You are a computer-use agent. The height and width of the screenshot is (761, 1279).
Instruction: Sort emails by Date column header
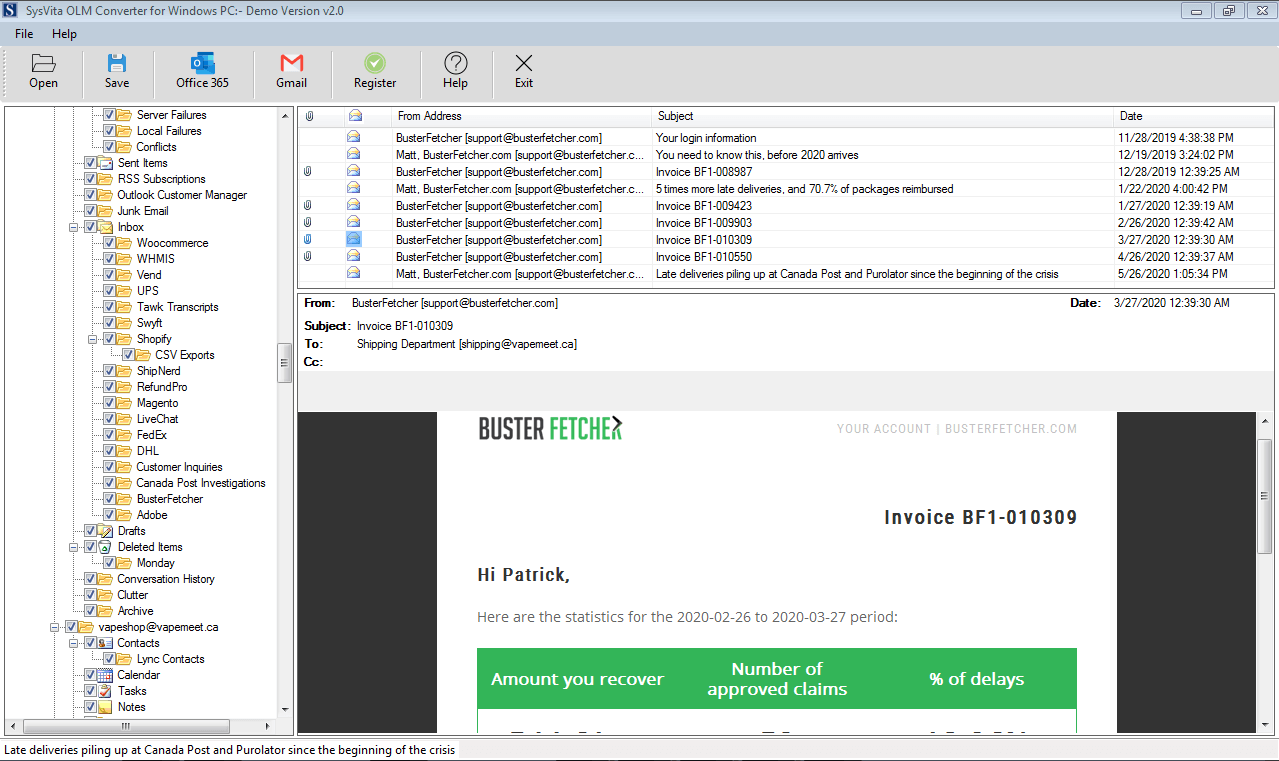click(x=1194, y=116)
